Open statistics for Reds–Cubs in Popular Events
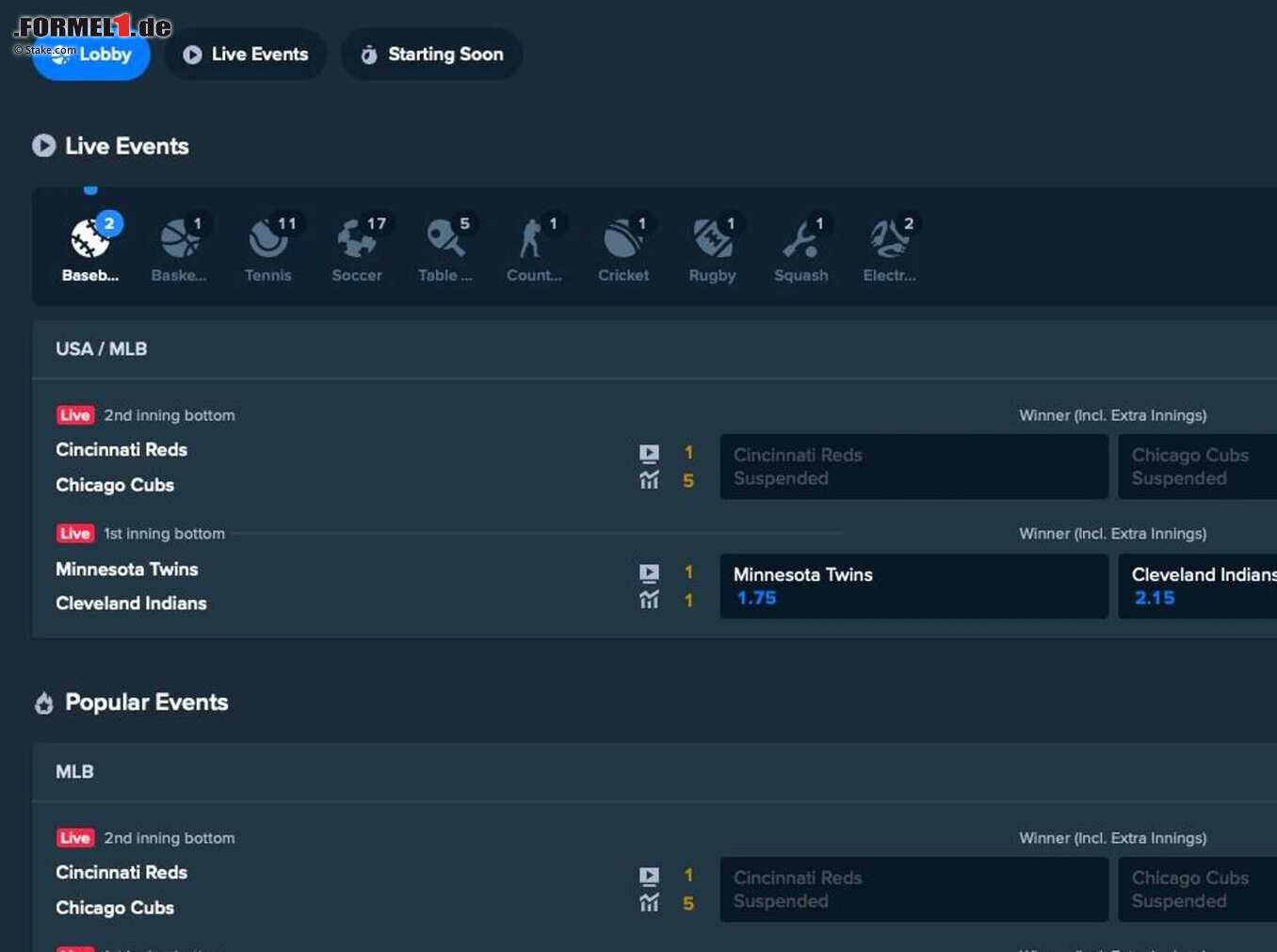Screen dimensions: 1277x952 pos(649,903)
